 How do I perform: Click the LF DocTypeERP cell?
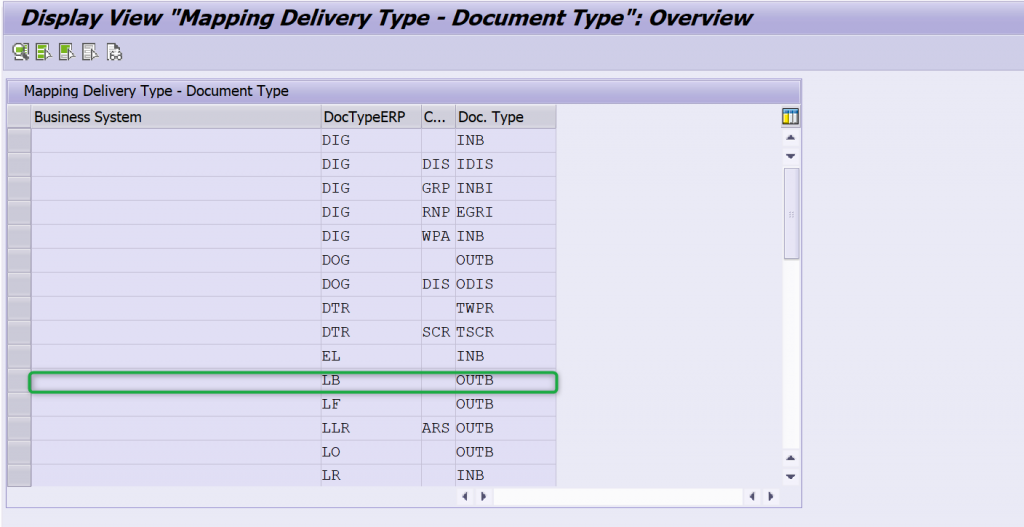(371, 404)
